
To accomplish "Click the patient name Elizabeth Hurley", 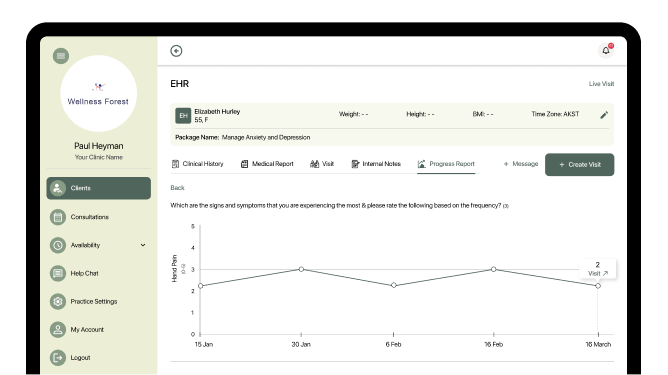I will pos(217,112).
